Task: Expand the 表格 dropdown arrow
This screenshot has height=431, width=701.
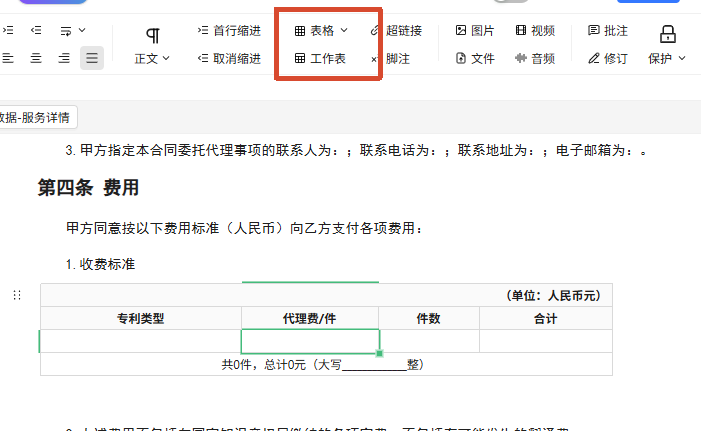Action: click(x=344, y=30)
